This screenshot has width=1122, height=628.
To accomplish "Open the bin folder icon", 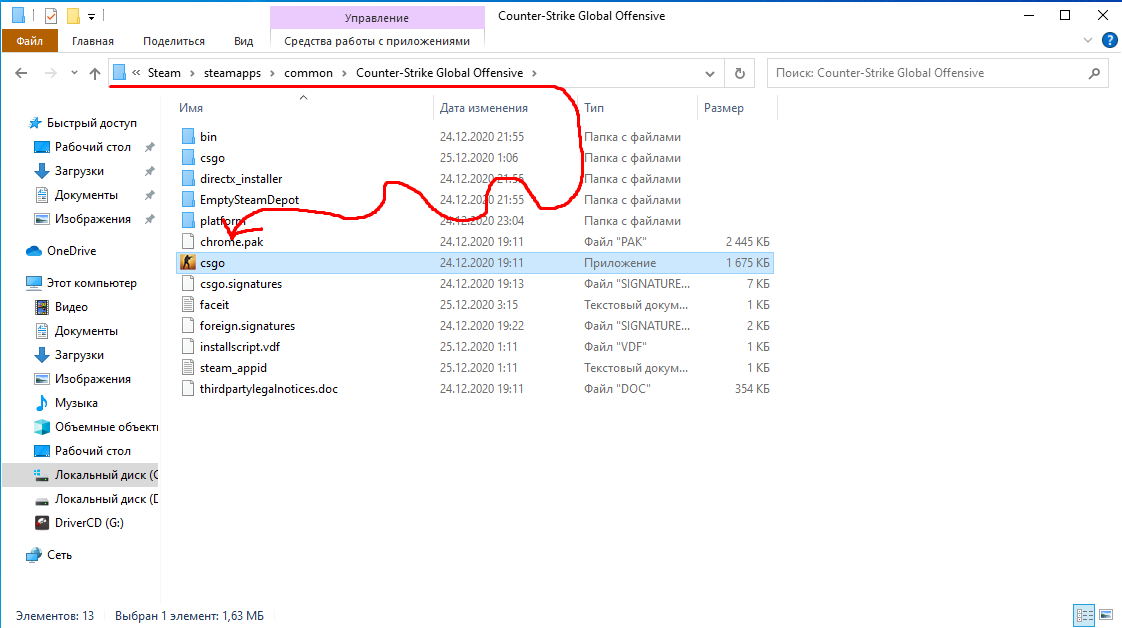I will tap(187, 137).
